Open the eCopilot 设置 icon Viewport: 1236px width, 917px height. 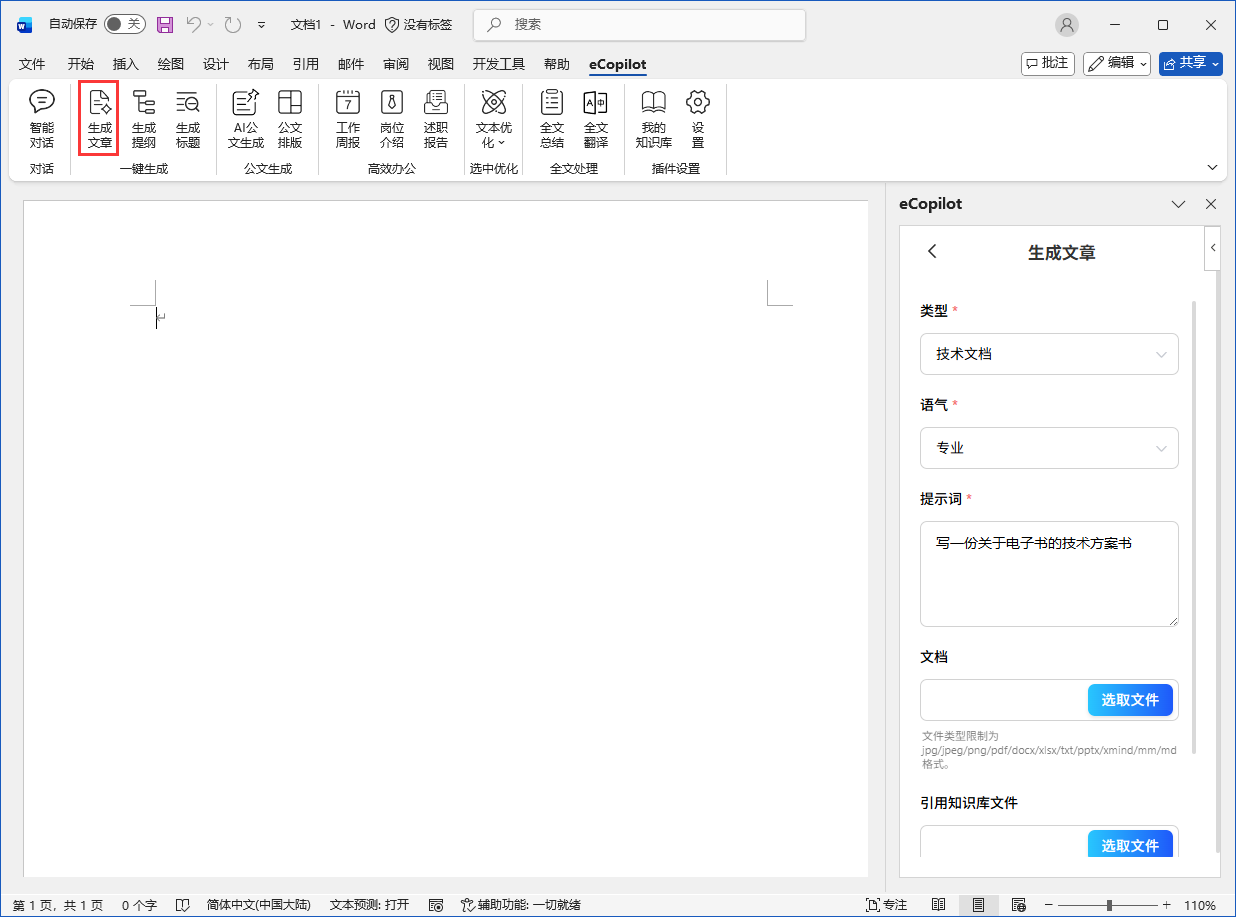[x=697, y=118]
